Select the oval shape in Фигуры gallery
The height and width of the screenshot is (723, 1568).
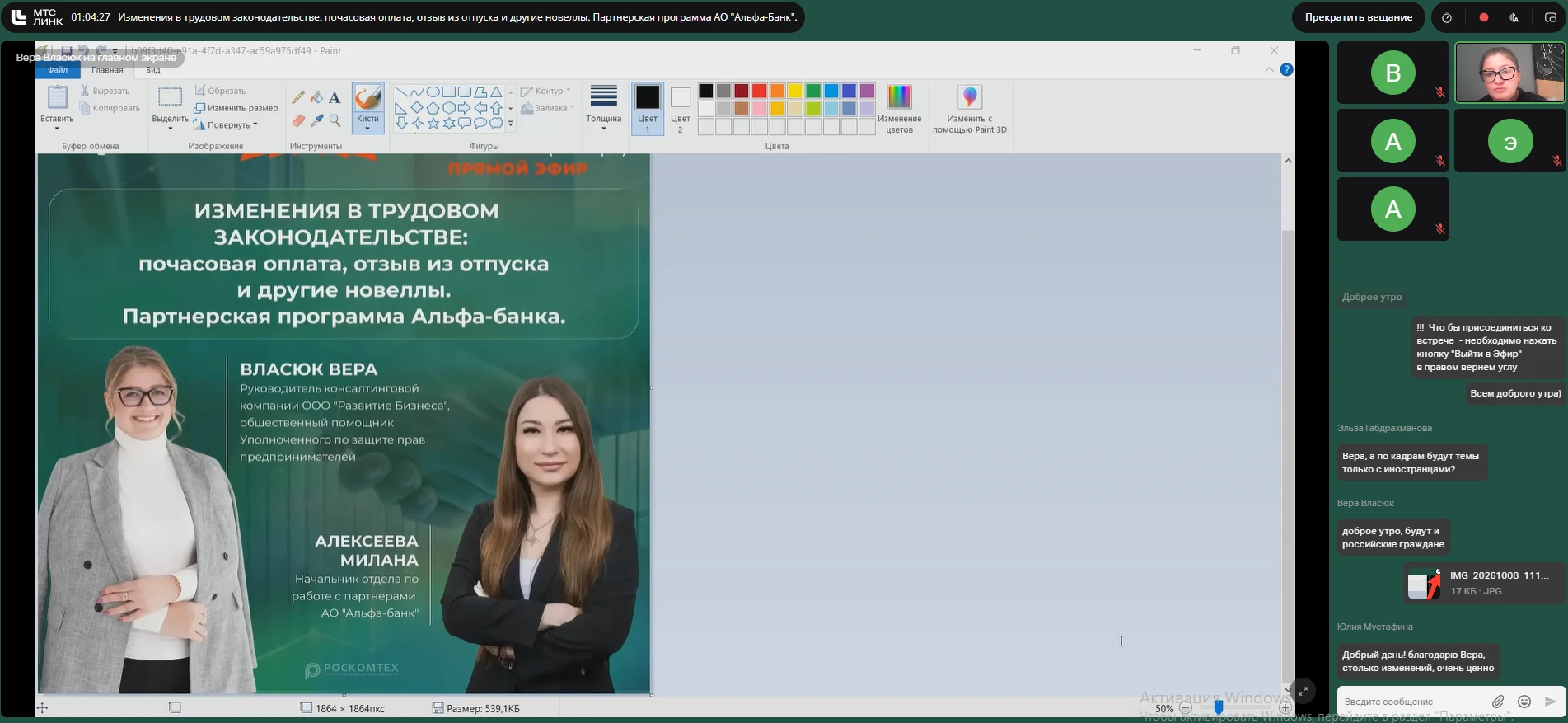(433, 92)
